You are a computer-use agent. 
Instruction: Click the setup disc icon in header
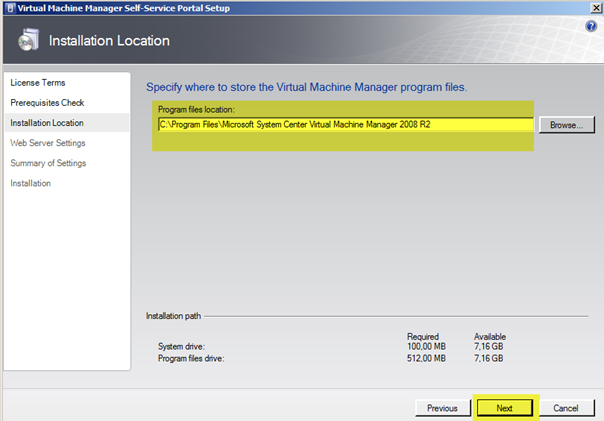tap(29, 40)
